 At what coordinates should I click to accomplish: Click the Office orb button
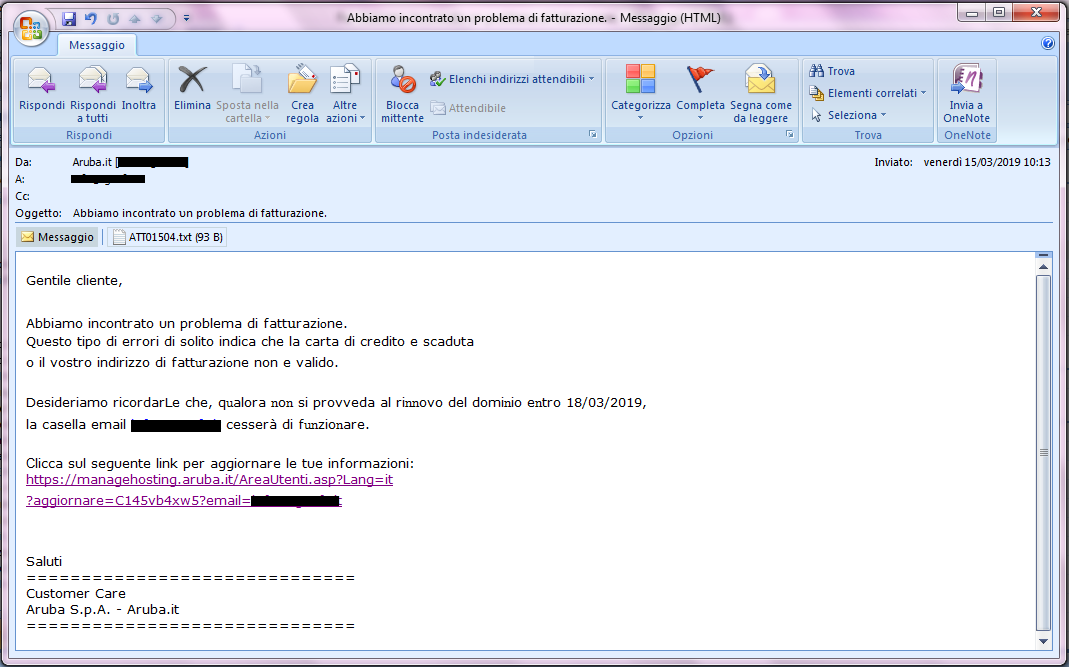31,27
